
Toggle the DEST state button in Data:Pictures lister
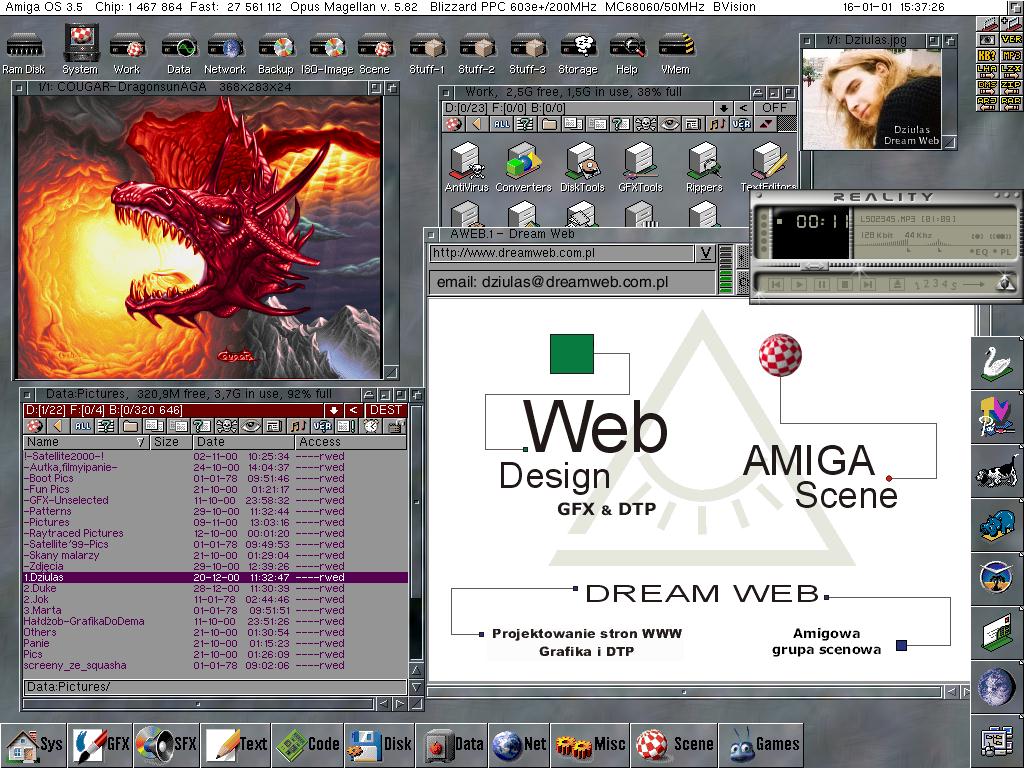point(386,410)
